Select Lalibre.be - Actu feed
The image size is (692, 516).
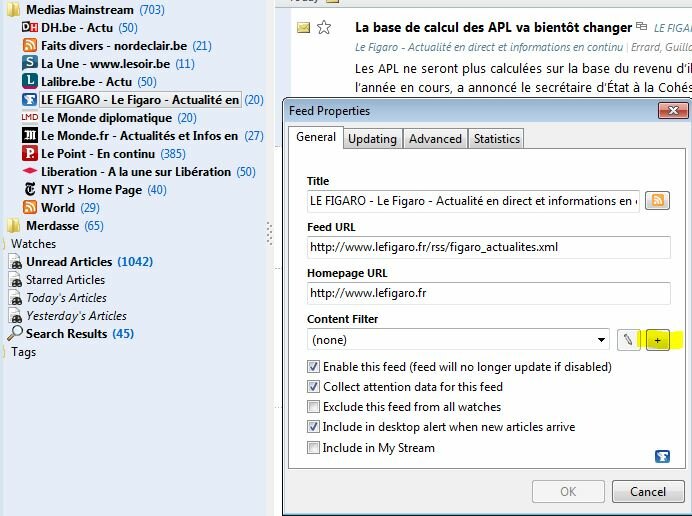pos(86,82)
